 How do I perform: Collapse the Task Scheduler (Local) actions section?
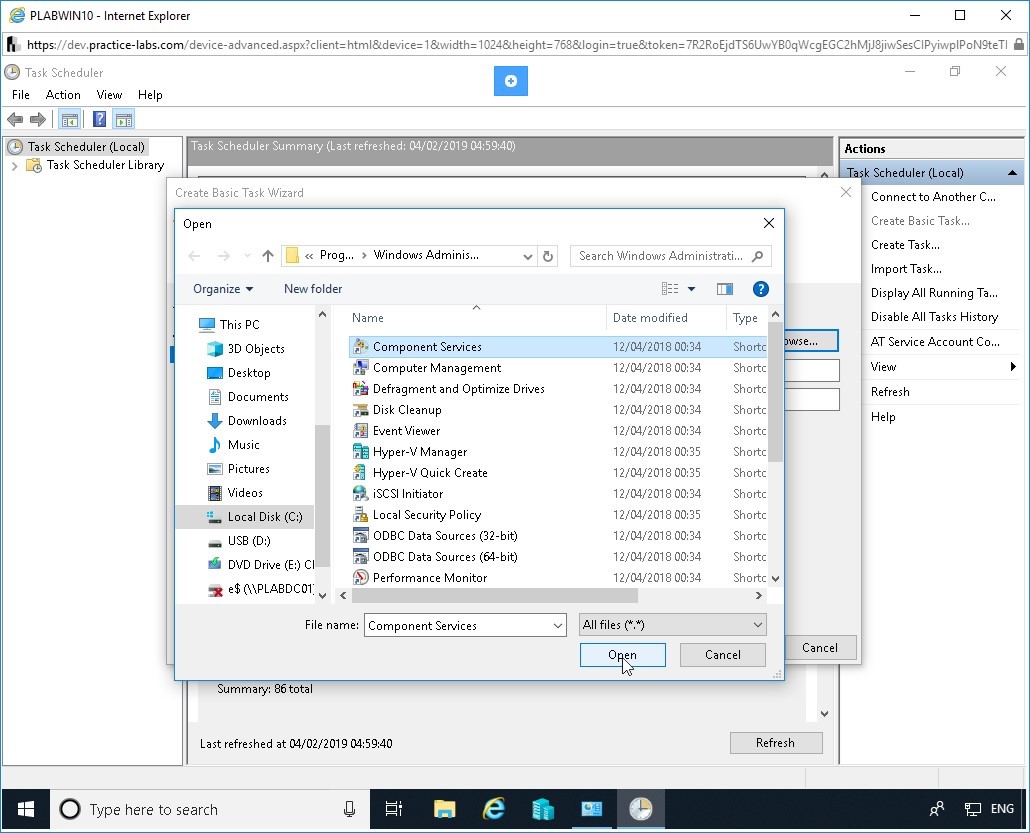pyautogui.click(x=1012, y=173)
